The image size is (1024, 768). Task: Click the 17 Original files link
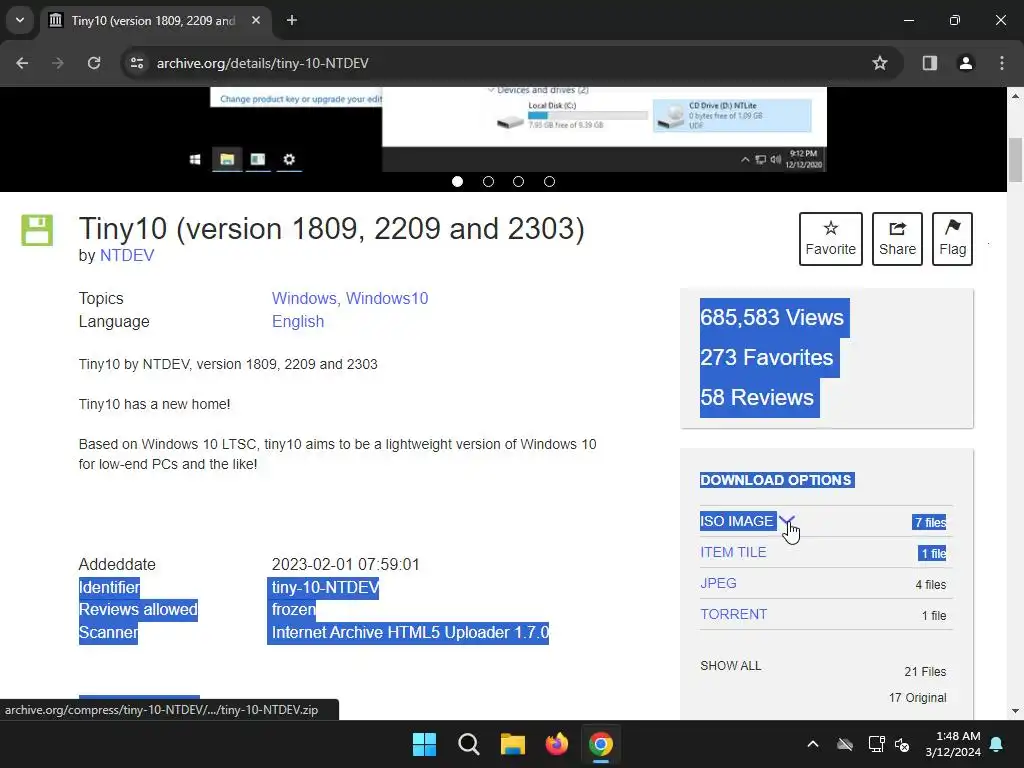pos(917,697)
